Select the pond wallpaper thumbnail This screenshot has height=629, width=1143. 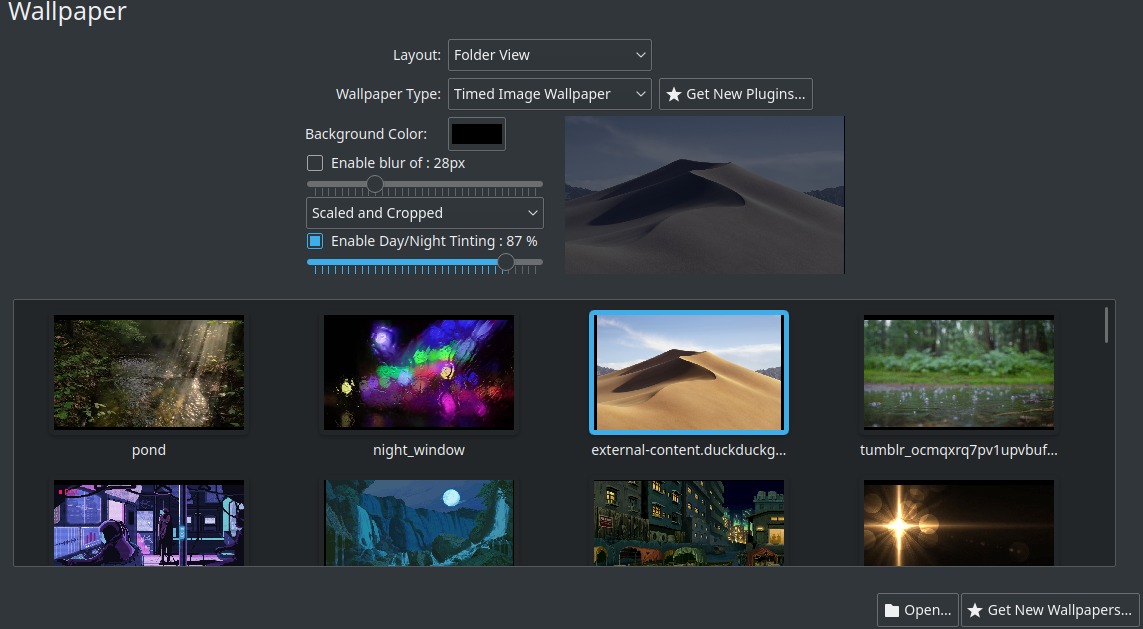pyautogui.click(x=149, y=372)
